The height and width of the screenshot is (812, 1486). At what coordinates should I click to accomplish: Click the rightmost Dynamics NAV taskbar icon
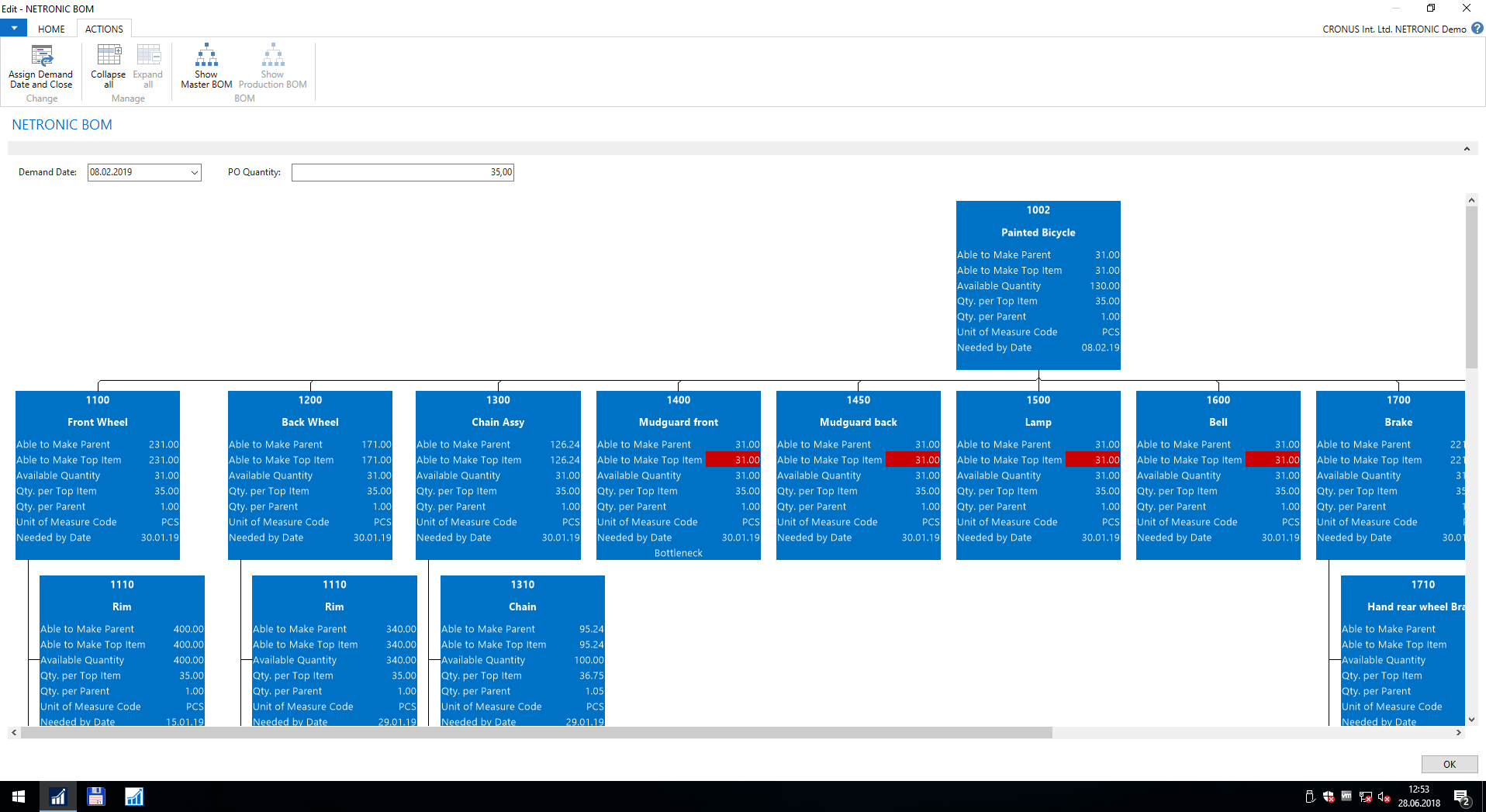pyautogui.click(x=133, y=796)
